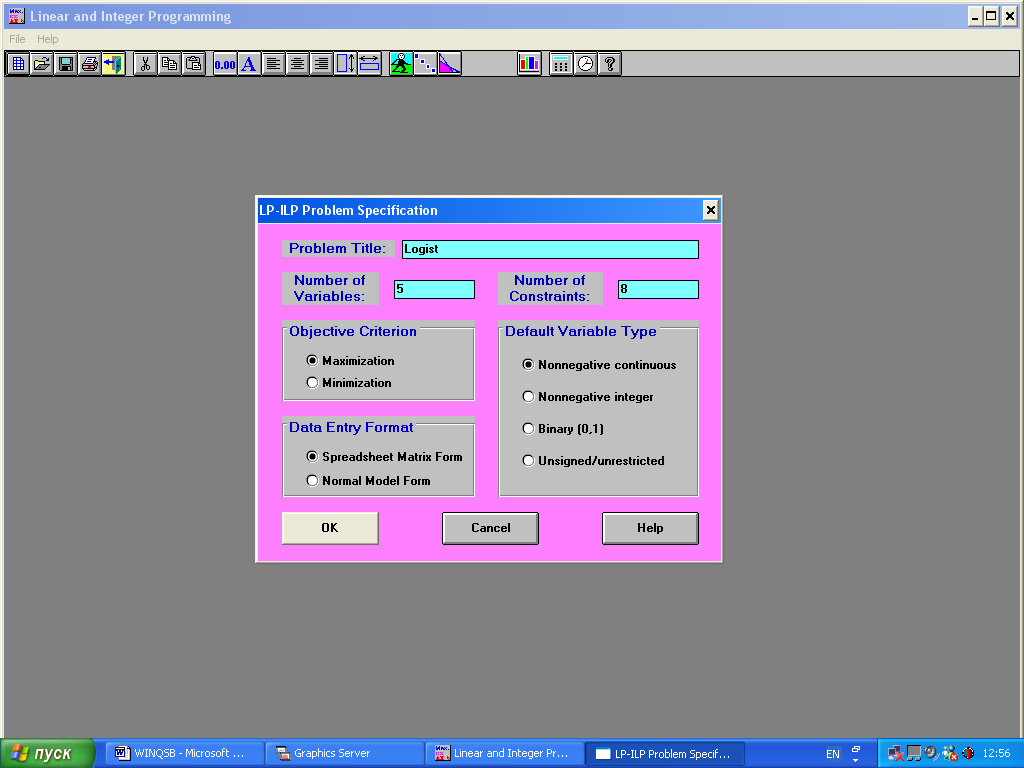The image size is (1024, 768).
Task: Select the Minimization objective
Action: [349, 383]
